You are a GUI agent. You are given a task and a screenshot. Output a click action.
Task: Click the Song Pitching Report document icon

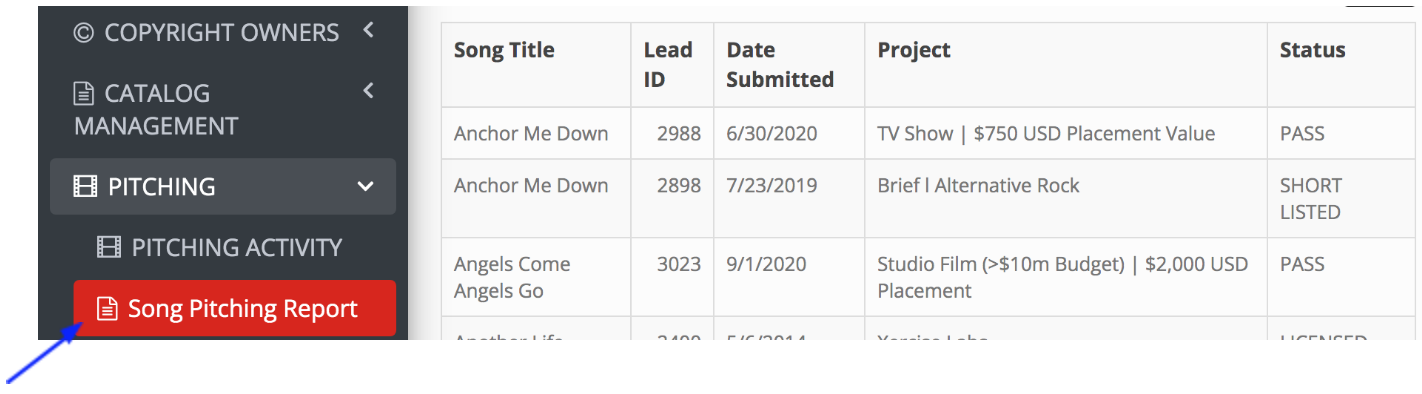click(x=106, y=309)
